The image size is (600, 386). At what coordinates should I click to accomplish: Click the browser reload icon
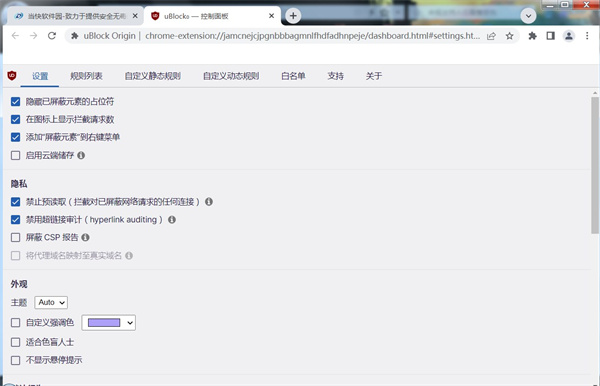[x=52, y=36]
